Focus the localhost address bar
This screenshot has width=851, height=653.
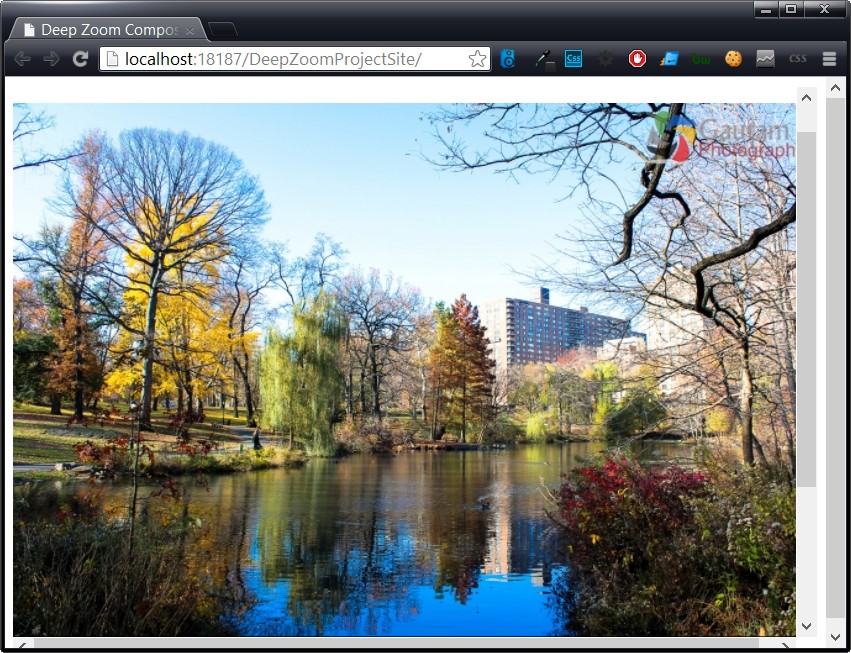pyautogui.click(x=295, y=59)
